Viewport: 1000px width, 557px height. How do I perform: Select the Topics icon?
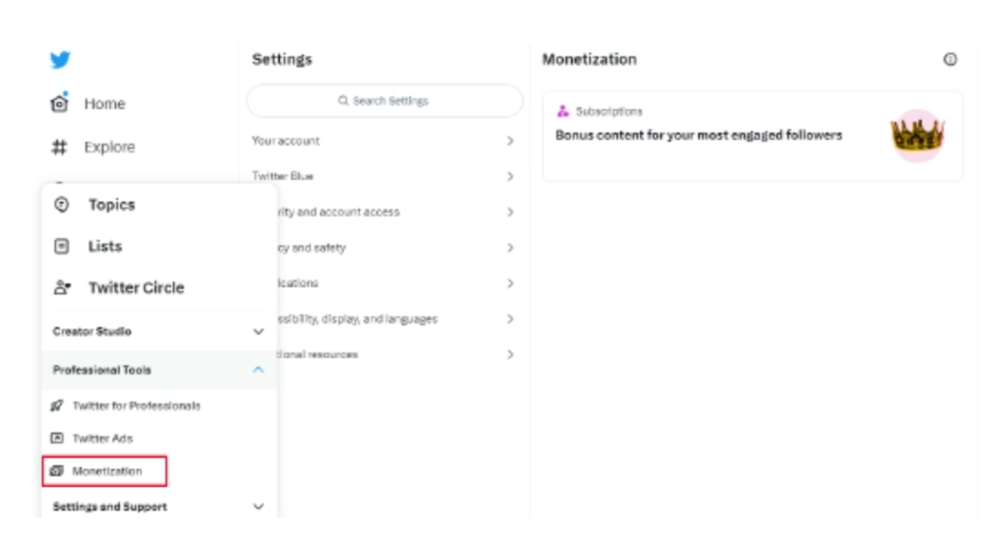tap(61, 205)
